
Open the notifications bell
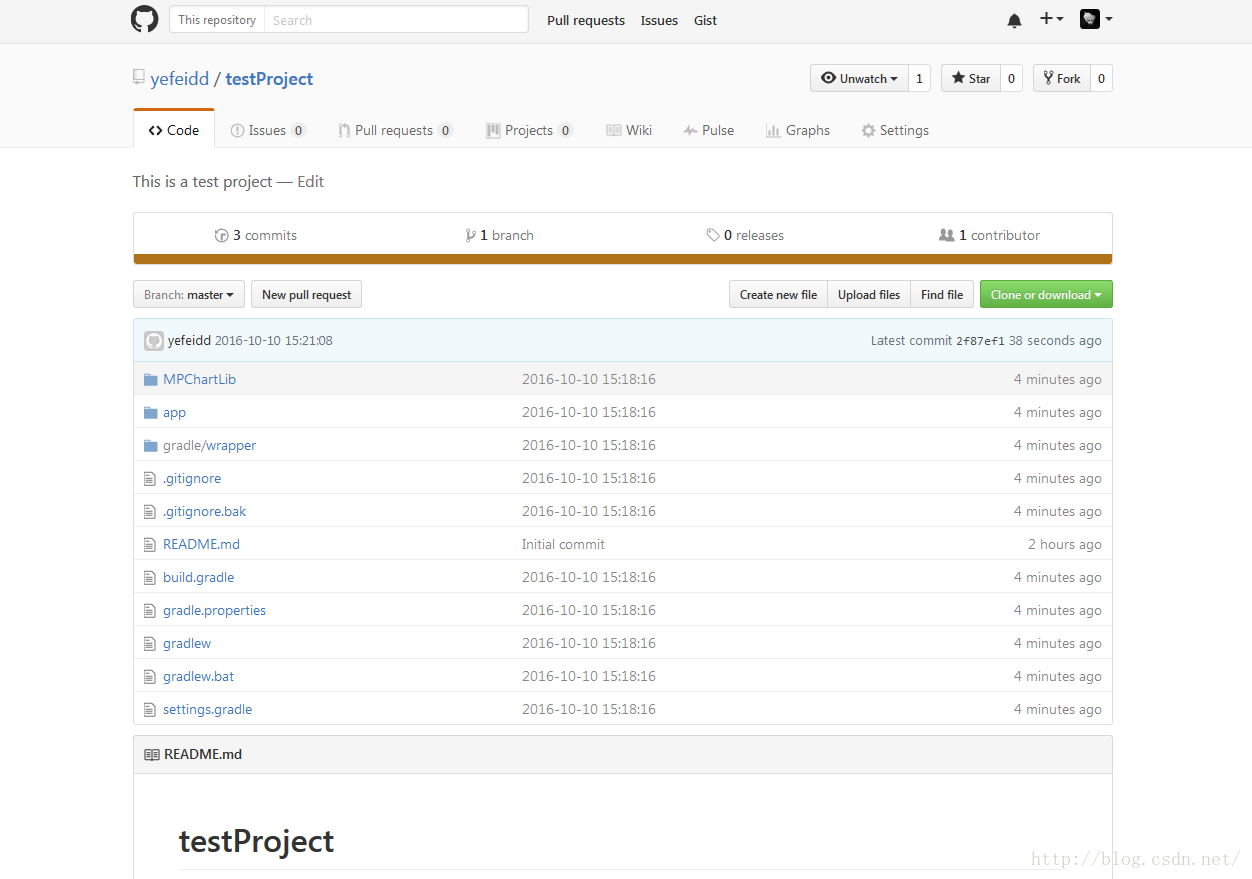(1015, 20)
